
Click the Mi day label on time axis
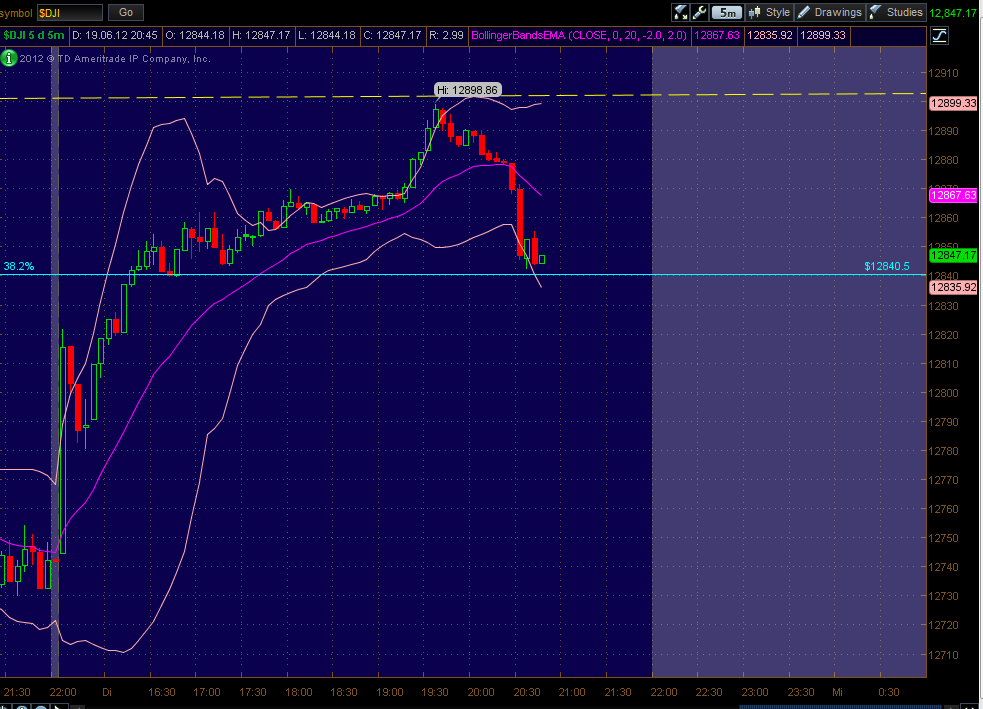coord(838,692)
